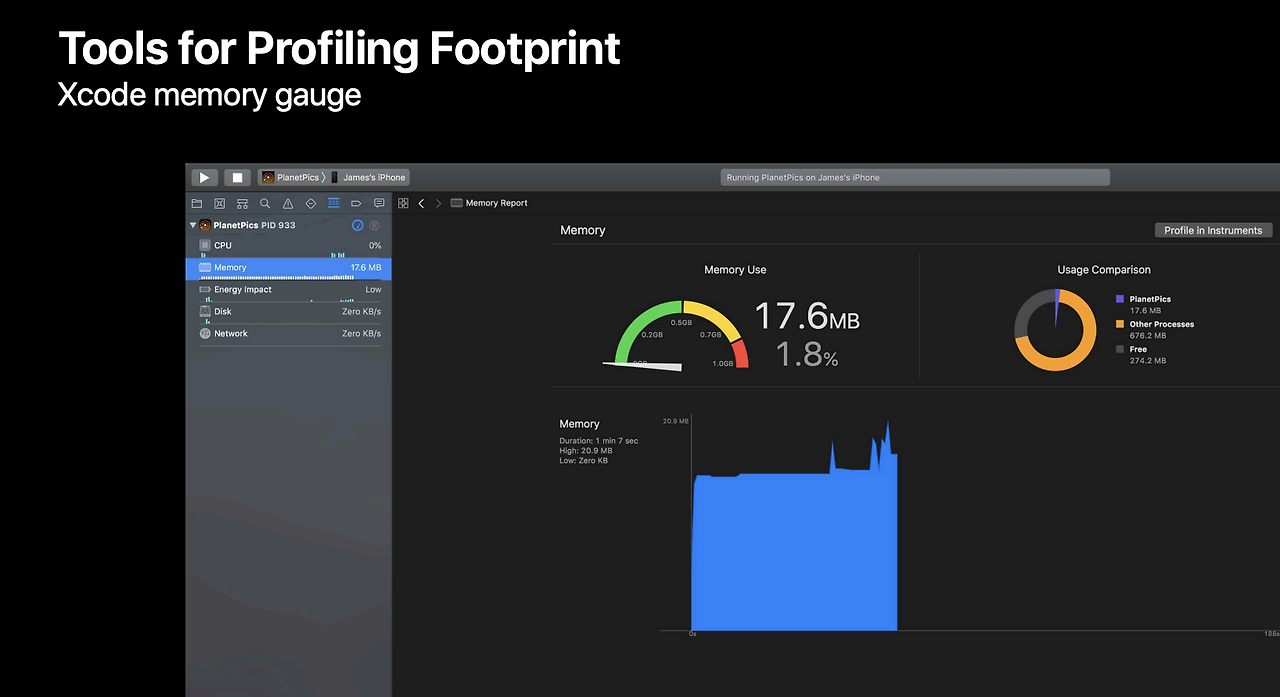Screen dimensions: 1280x697
Task: Click the 'Usage Comparison' heading
Action: 1104,270
